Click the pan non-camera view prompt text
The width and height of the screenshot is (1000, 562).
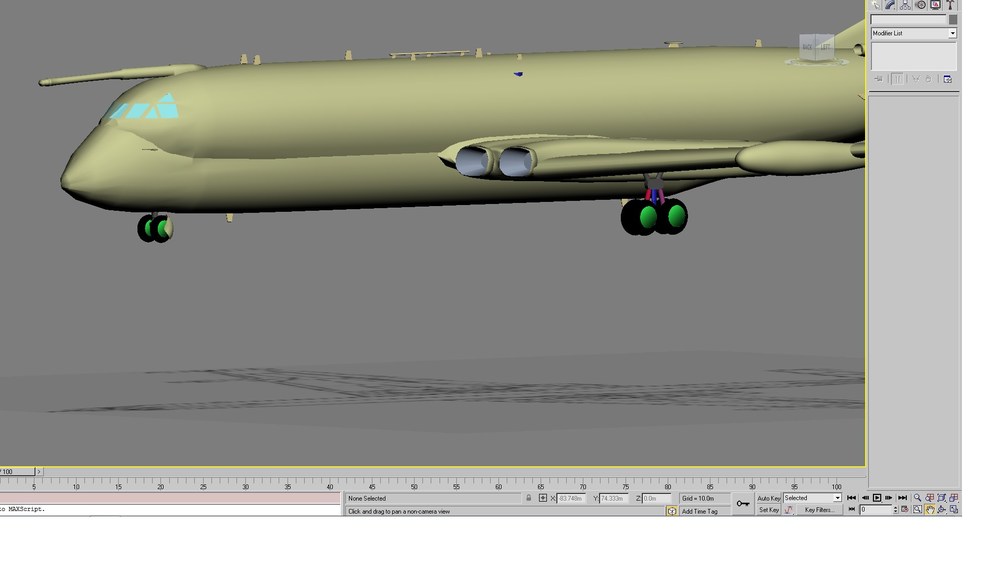coord(399,512)
